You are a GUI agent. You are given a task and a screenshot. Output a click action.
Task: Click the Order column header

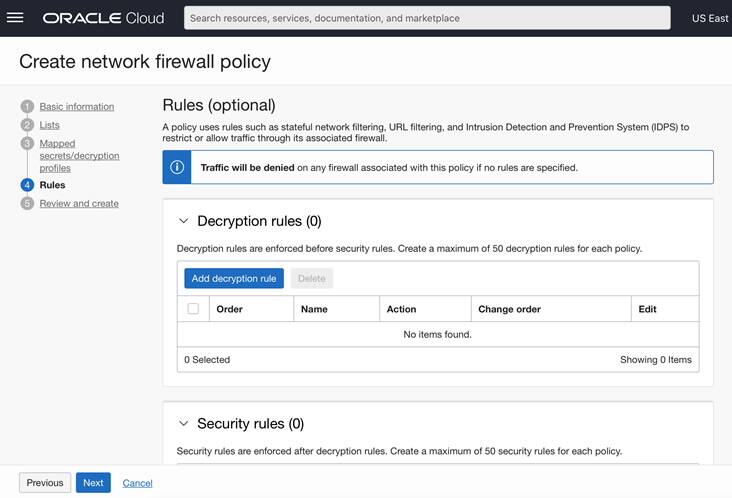(x=229, y=309)
